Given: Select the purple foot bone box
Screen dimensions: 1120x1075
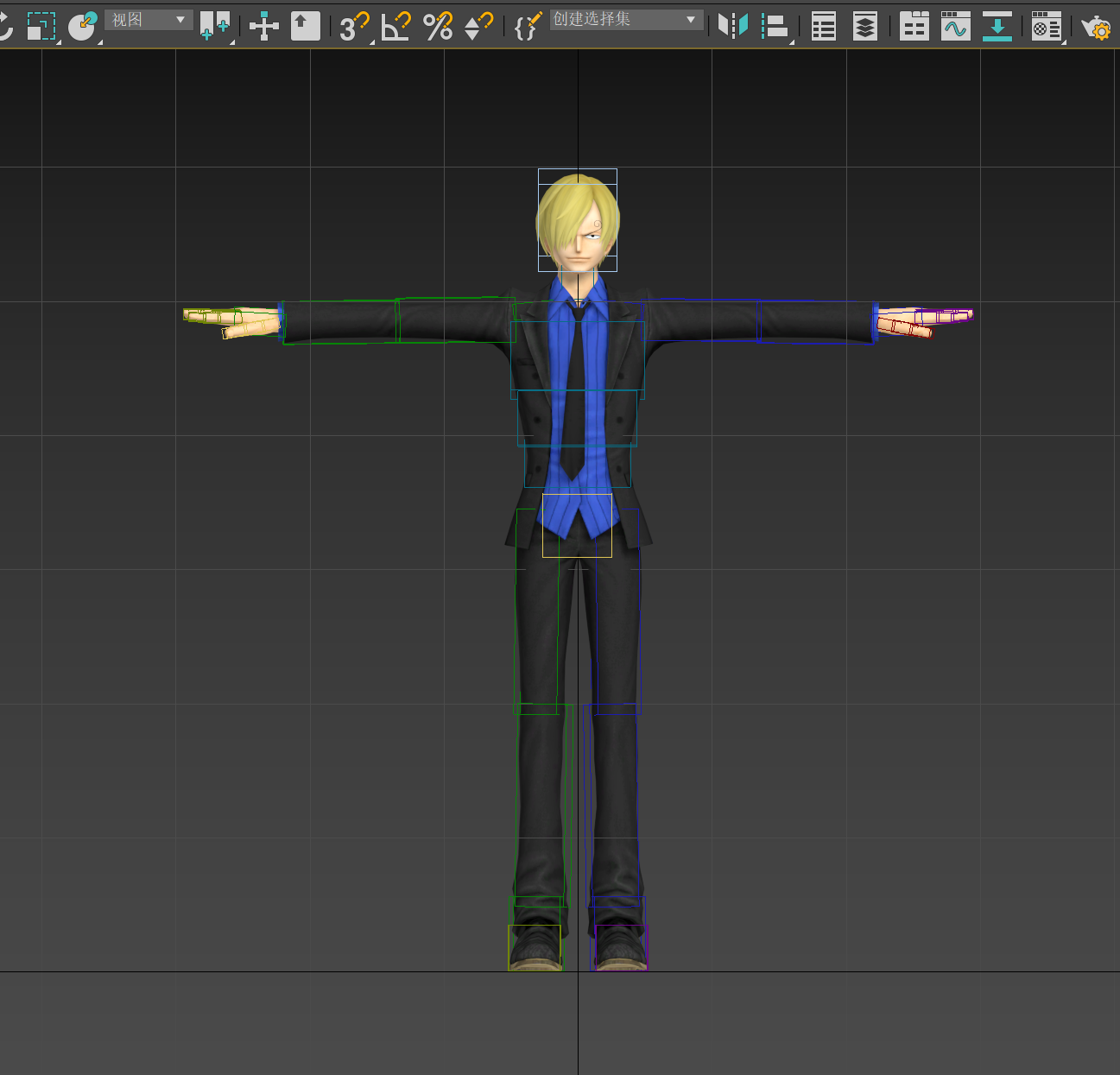Looking at the screenshot, I should click(621, 948).
